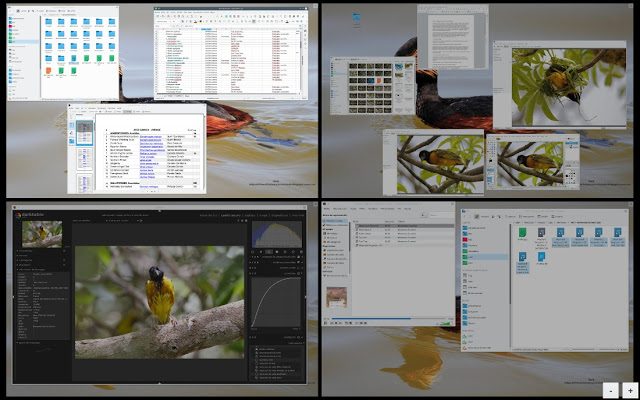Click the orange file icon in the top-left file manager
This screenshot has width=640, height=400.
[48, 71]
